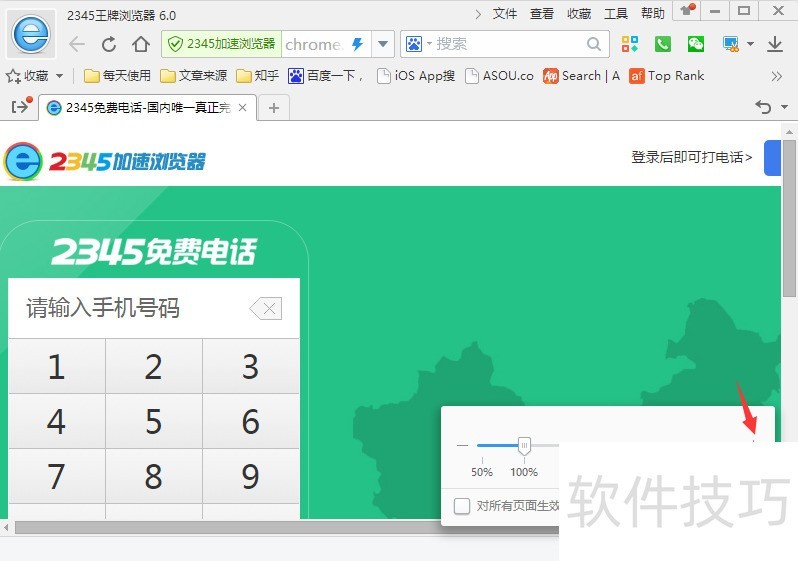Open the 工具 menu
Image resolution: width=798 pixels, height=561 pixels.
616,13
